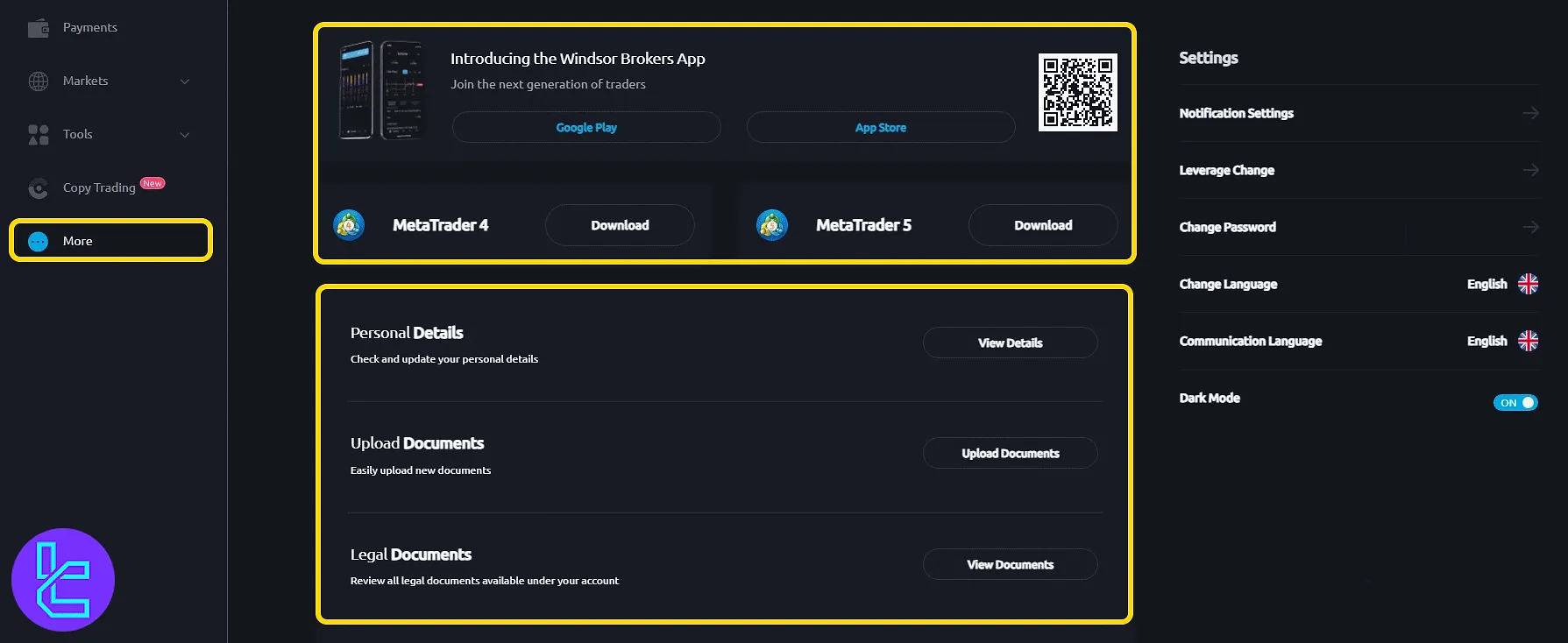Viewport: 1568px width, 643px height.
Task: Download MetaTrader 5
Action: 1043,225
